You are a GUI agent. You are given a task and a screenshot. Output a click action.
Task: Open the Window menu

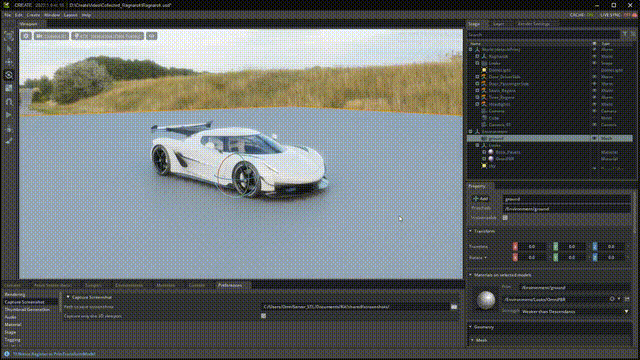coord(52,15)
